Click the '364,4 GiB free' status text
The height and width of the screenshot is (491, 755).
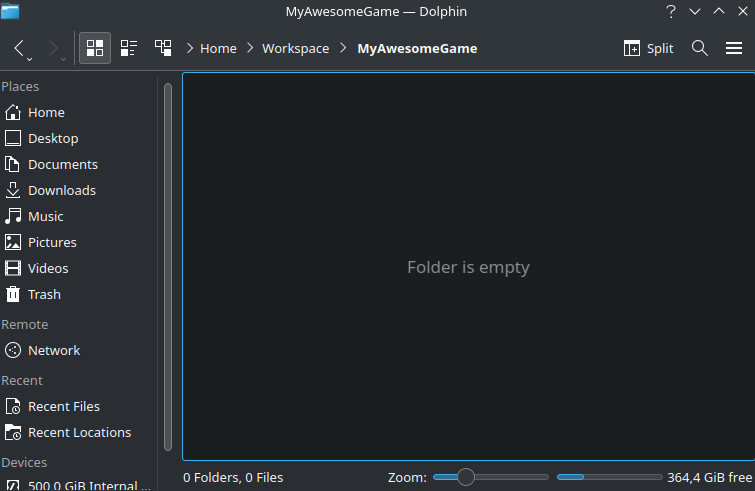[709, 478]
